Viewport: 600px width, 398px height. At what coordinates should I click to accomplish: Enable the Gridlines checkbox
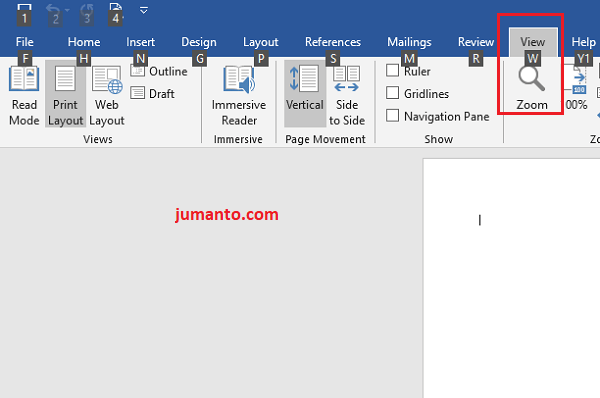point(392,93)
